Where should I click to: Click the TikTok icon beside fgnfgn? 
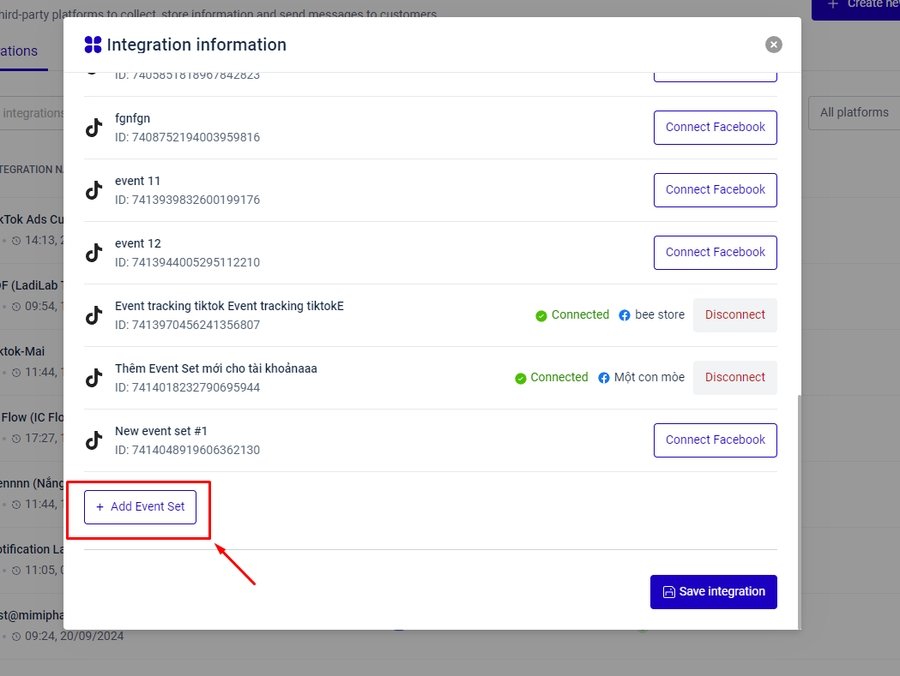pyautogui.click(x=94, y=128)
